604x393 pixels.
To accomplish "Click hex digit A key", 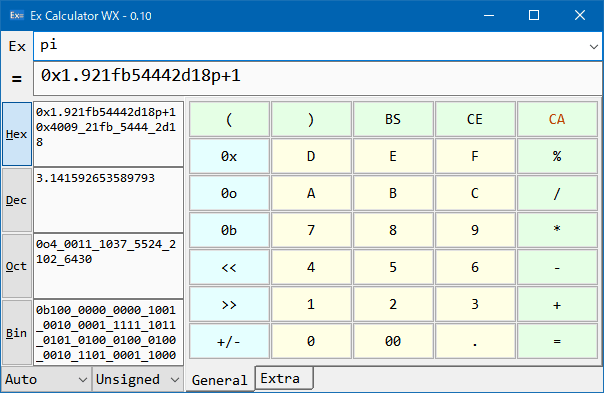I will point(311,193).
